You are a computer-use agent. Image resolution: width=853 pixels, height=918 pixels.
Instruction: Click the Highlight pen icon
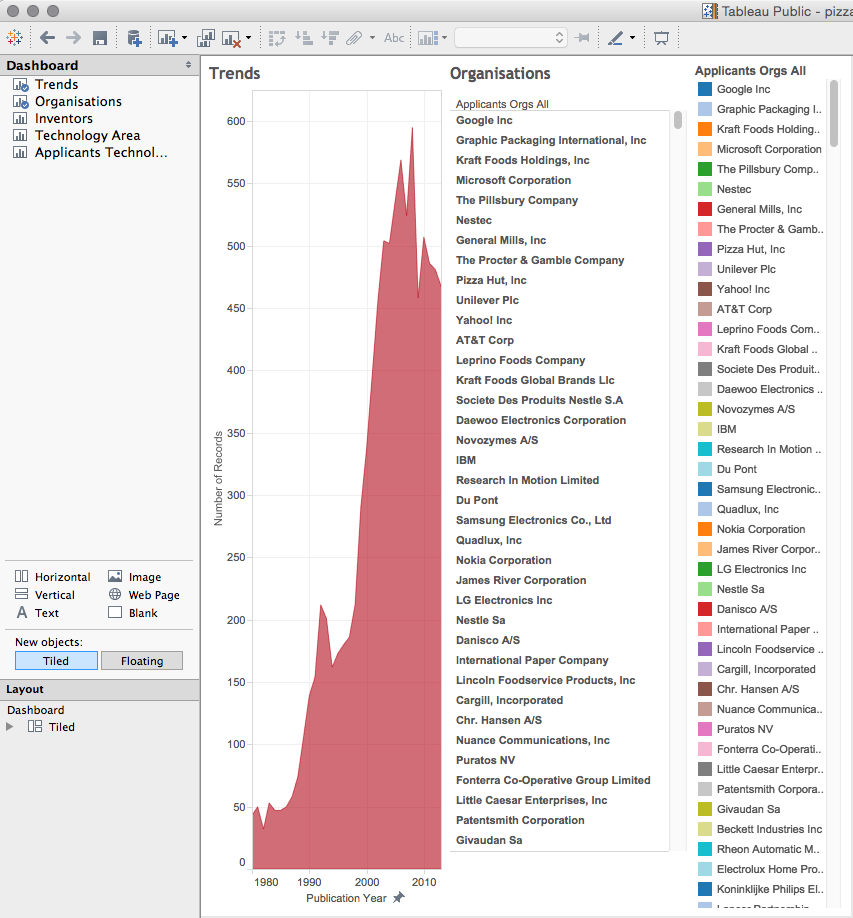pyautogui.click(x=616, y=38)
